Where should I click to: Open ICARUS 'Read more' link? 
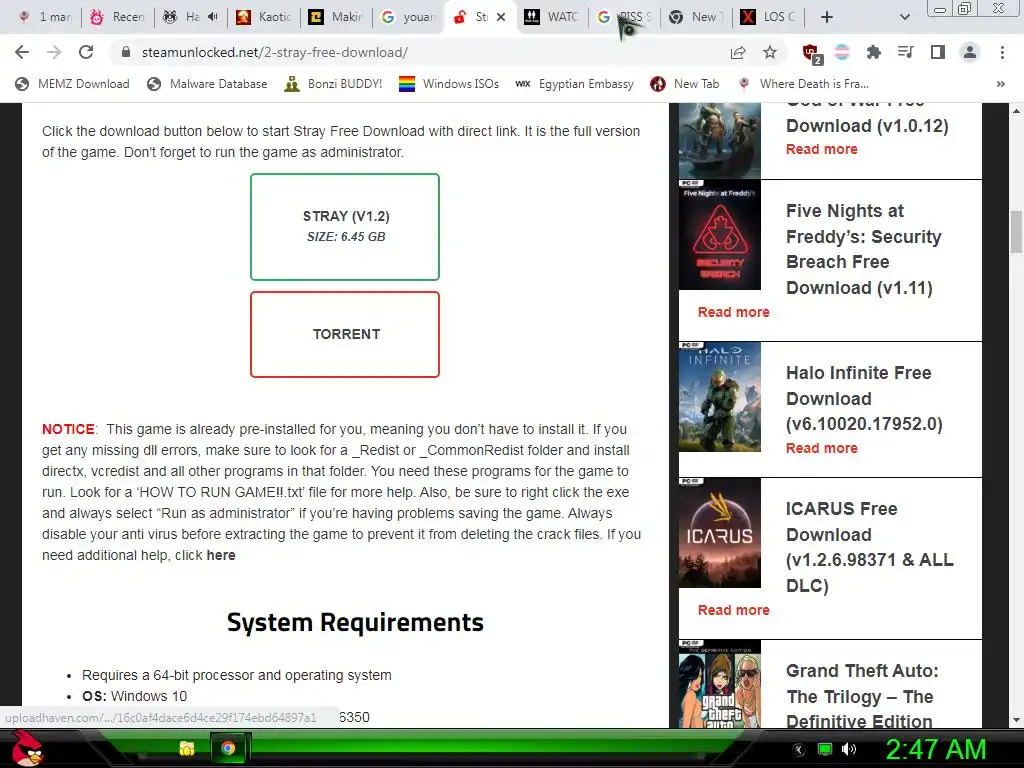733,610
